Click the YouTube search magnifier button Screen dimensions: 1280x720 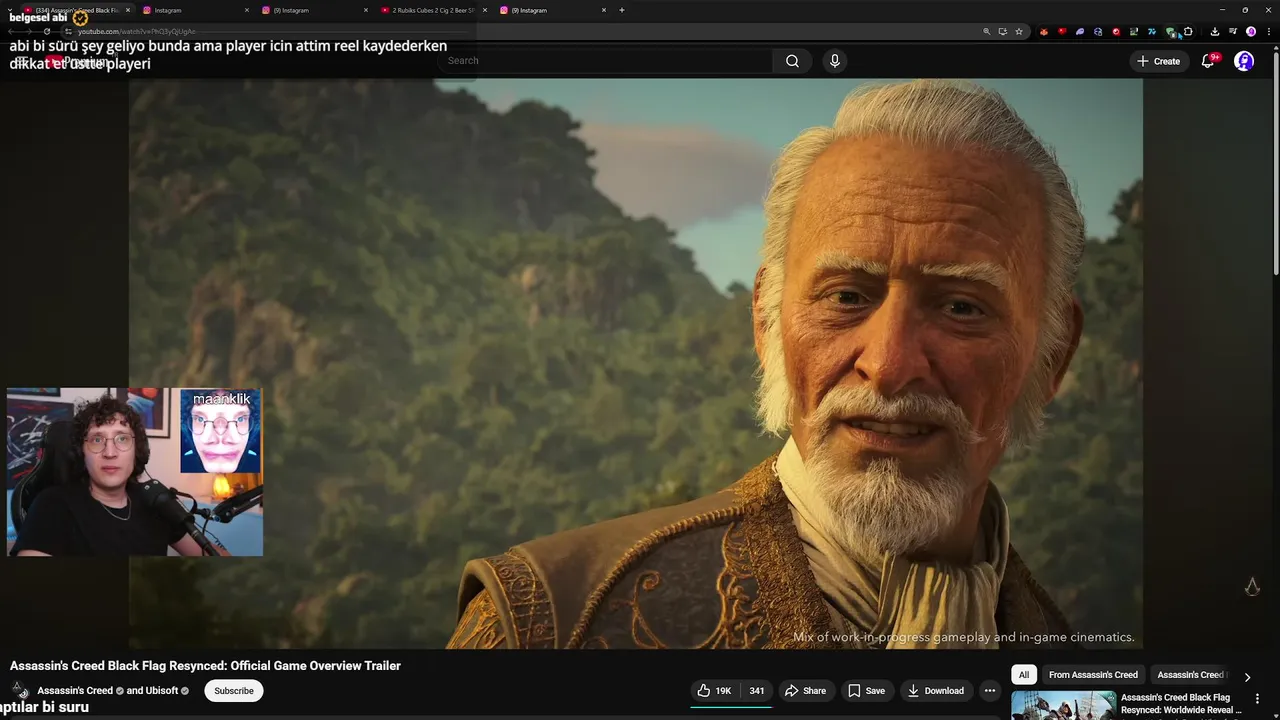(x=792, y=61)
